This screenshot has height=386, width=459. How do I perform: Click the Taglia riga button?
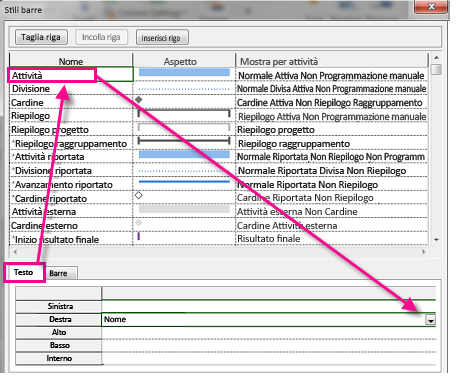tap(41, 37)
